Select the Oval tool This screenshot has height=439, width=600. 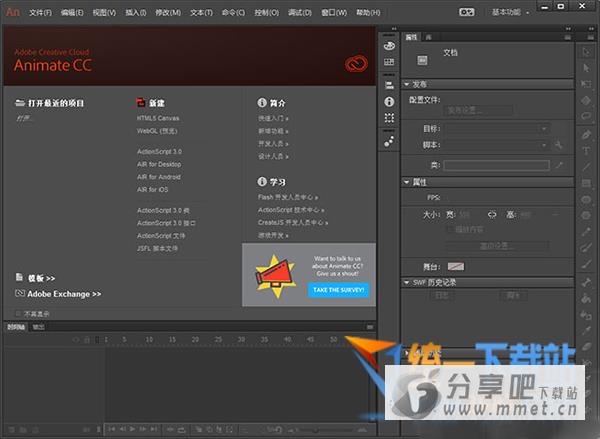click(x=586, y=199)
